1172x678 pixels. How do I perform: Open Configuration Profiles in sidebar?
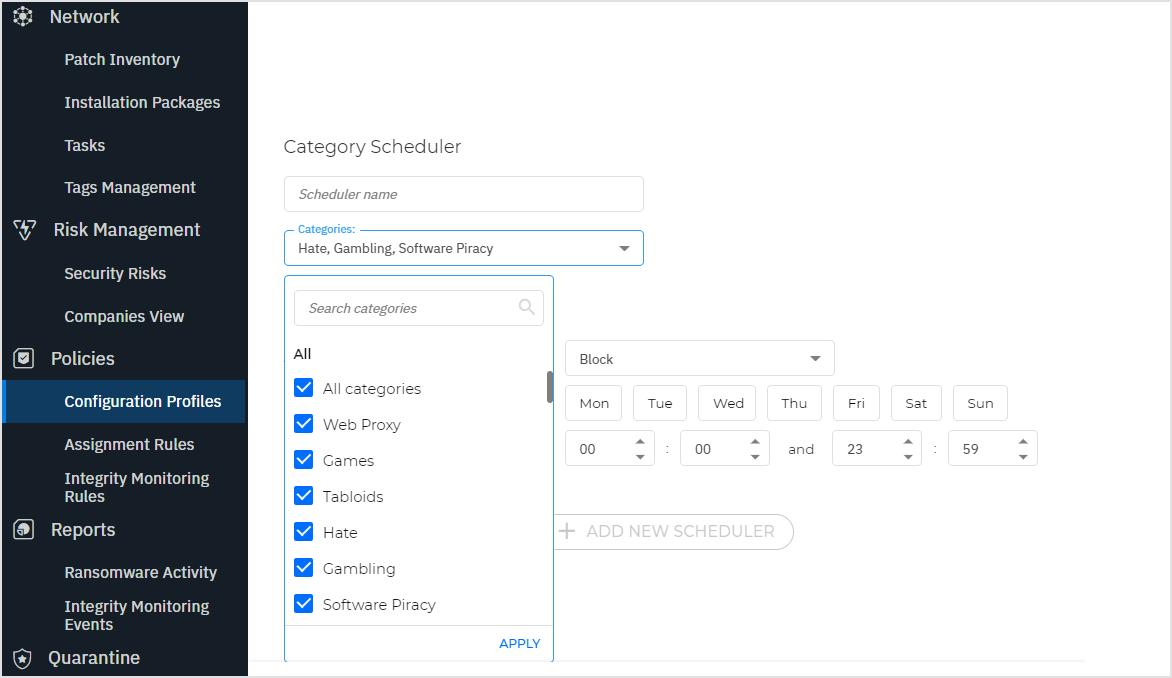[x=142, y=402]
